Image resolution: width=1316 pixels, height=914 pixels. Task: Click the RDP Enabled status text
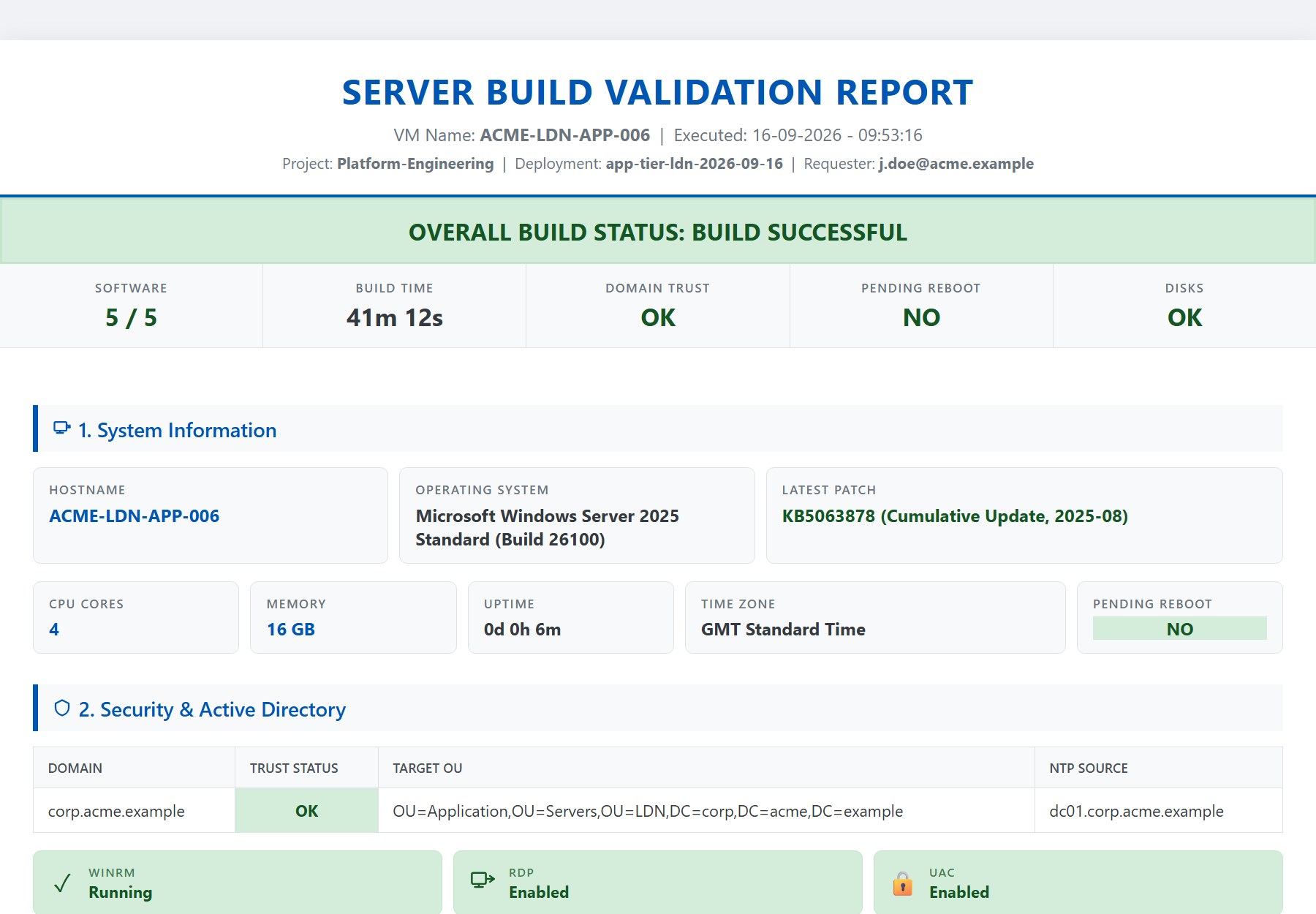click(x=539, y=893)
